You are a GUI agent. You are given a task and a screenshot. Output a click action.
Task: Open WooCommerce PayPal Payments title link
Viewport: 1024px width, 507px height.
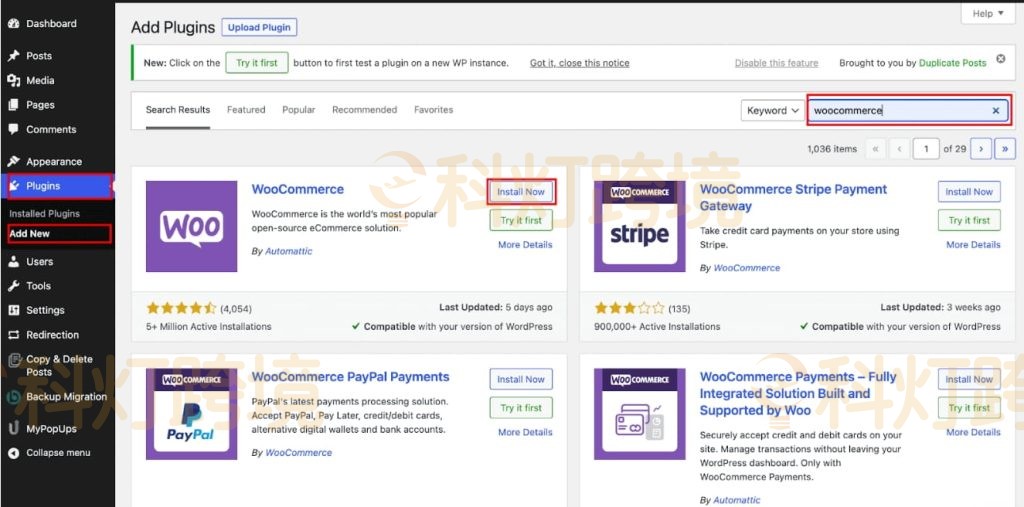tap(351, 377)
